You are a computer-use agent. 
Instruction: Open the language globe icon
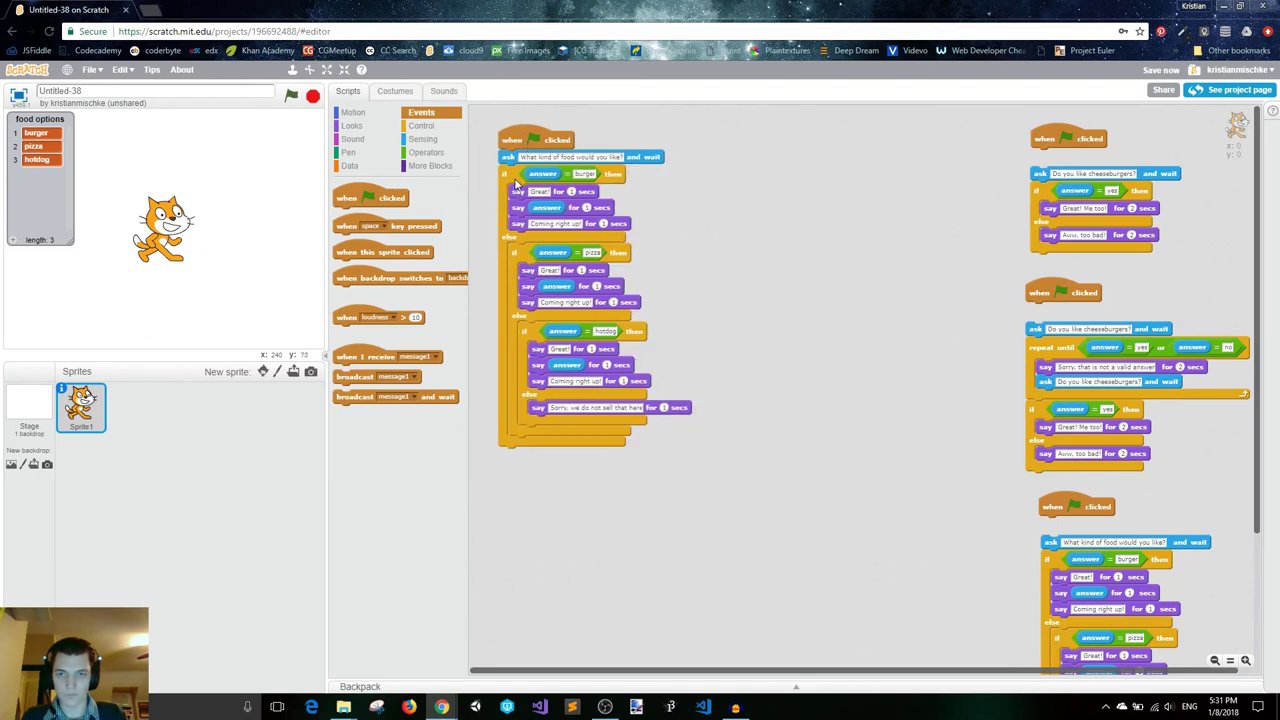point(67,70)
